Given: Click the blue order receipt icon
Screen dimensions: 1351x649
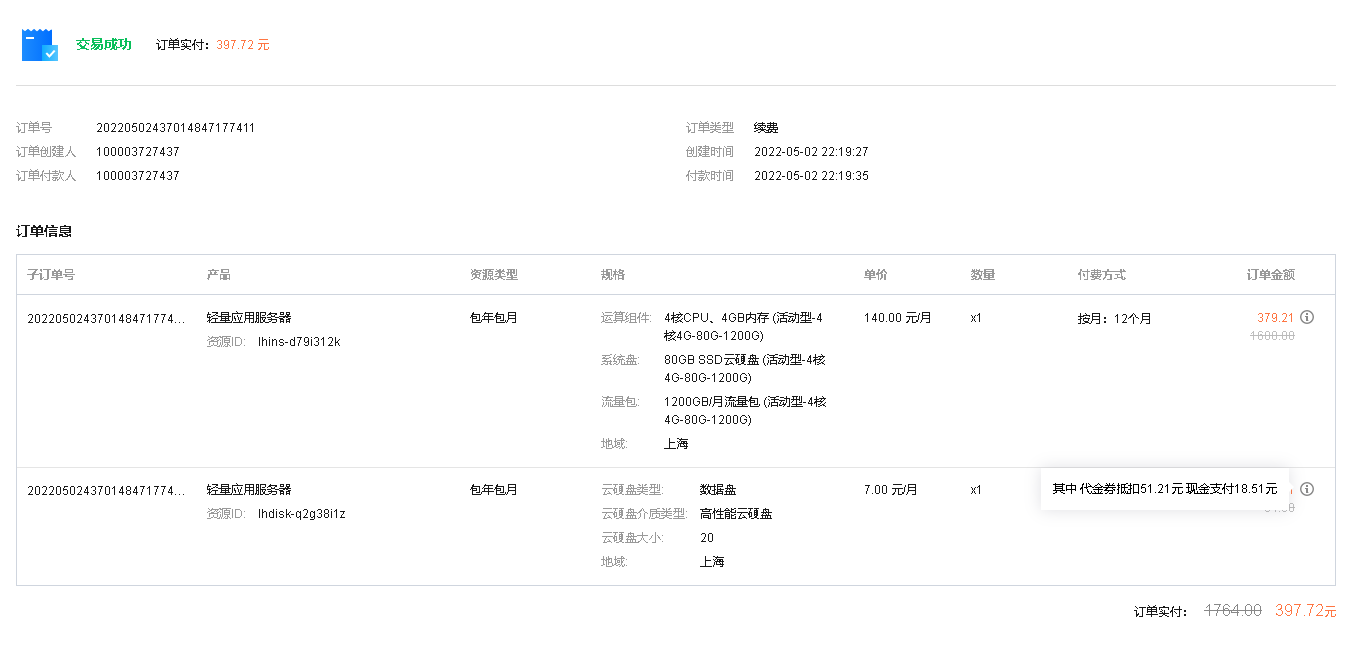Looking at the screenshot, I should tap(40, 45).
